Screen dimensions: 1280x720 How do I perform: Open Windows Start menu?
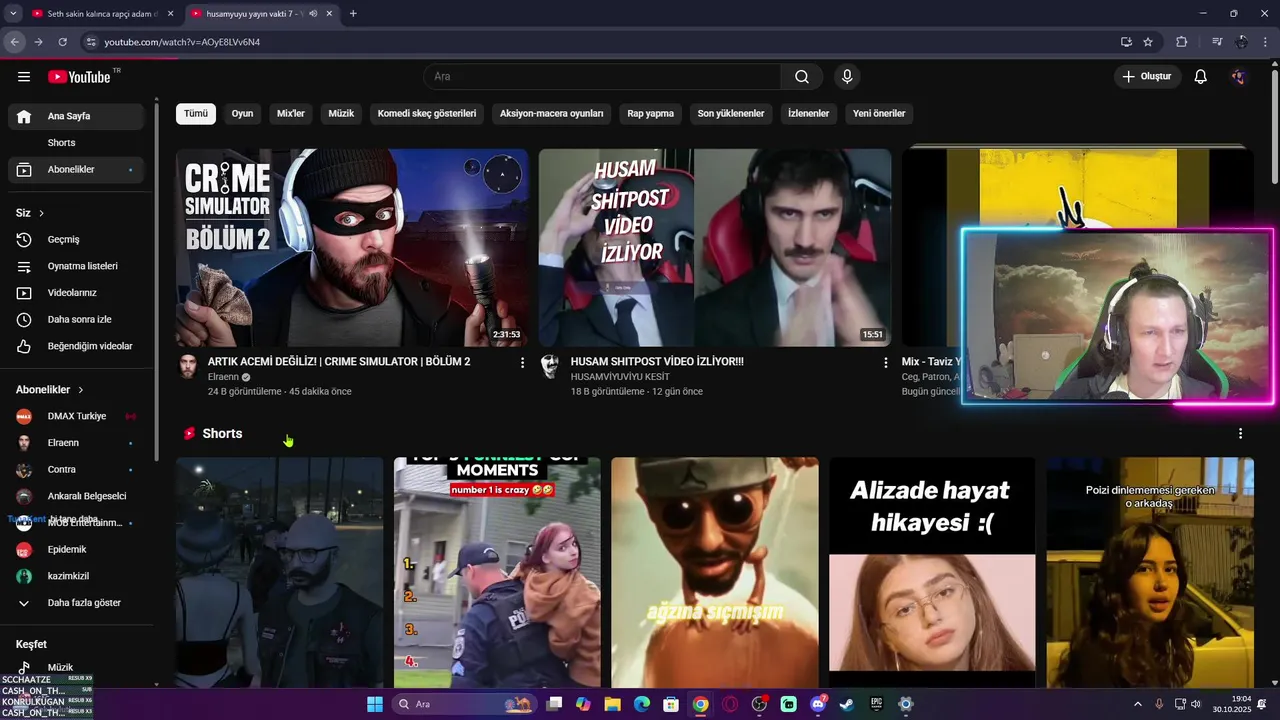coord(375,704)
